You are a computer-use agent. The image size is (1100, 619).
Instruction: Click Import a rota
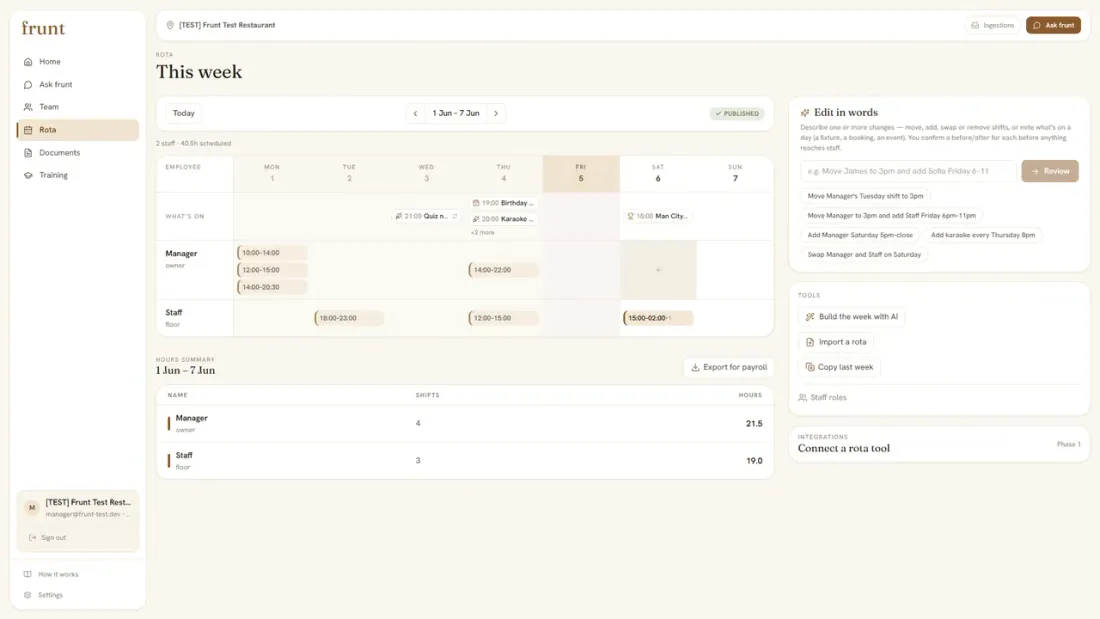(x=836, y=342)
